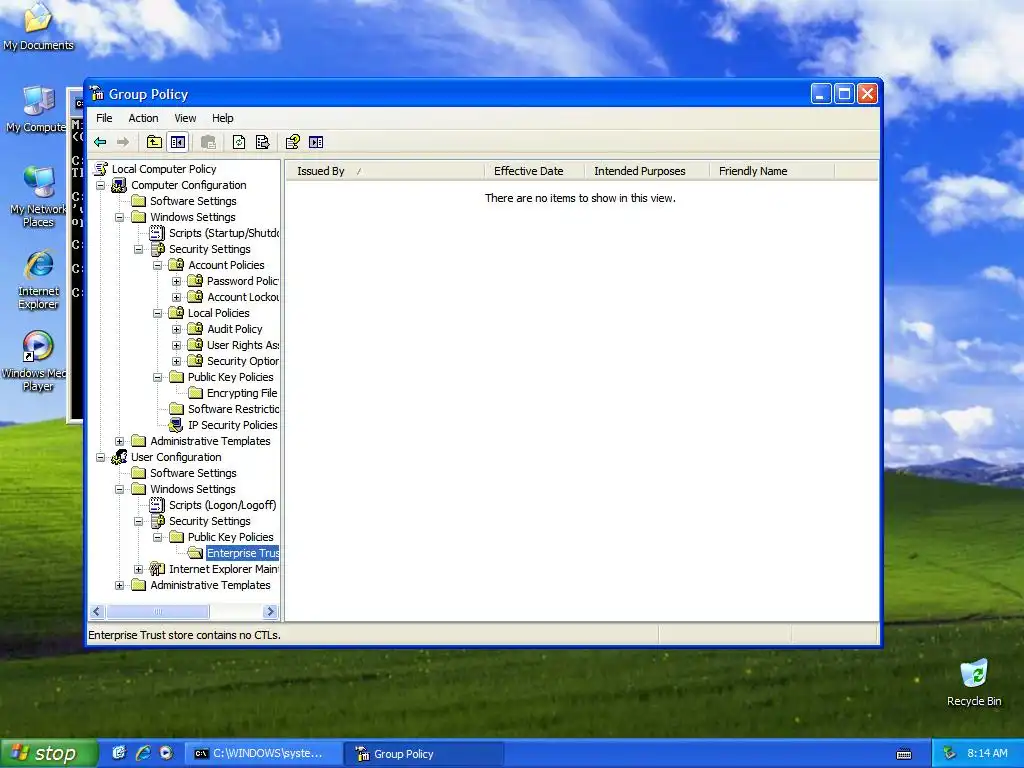
Task: Switch to the C:\WINDOWS\syste... taskbar window
Action: [263, 754]
